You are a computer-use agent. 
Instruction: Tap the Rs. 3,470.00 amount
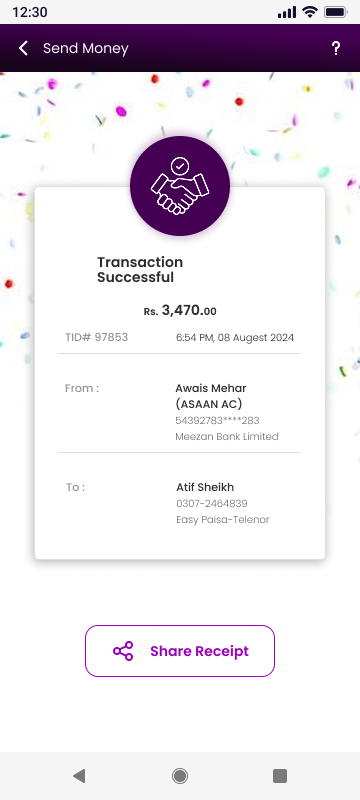coord(180,310)
